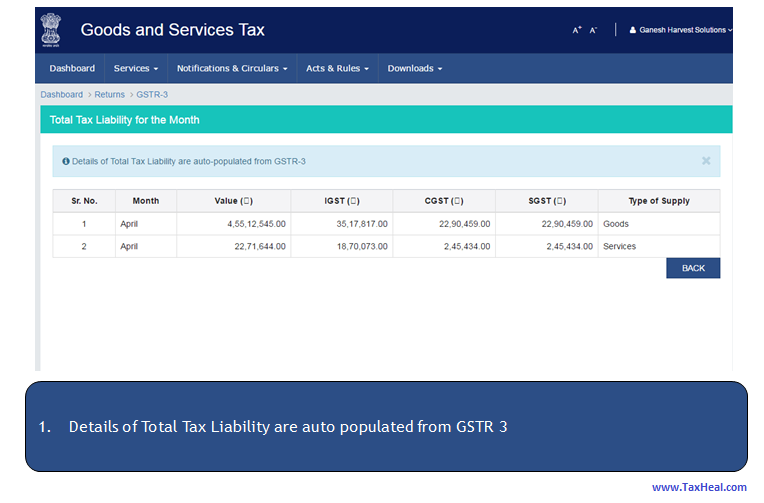
Task: Decrease font size with A- icon
Action: click(593, 31)
